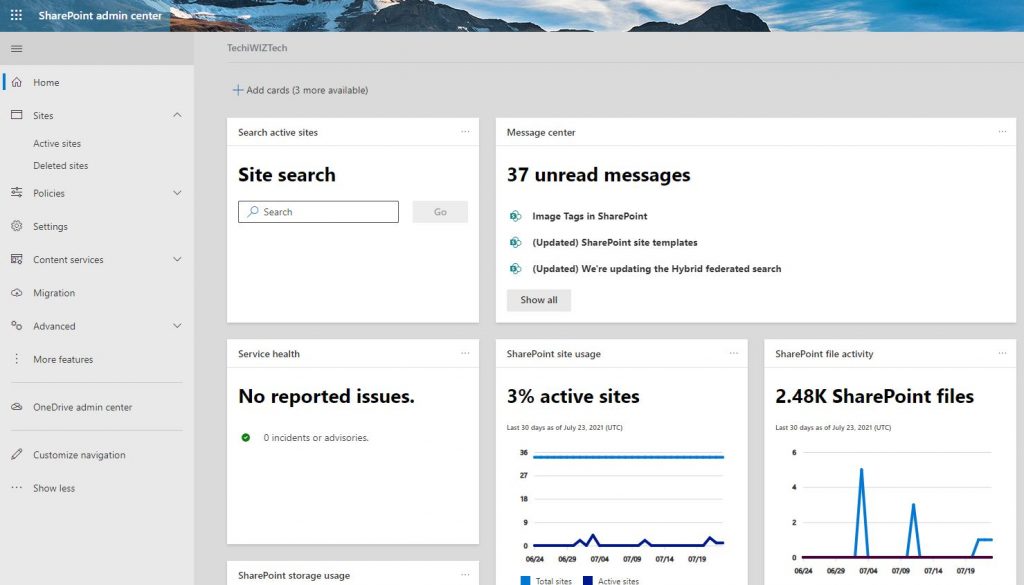
Task: Open SharePoint storage usage card options menu
Action: coord(465,575)
